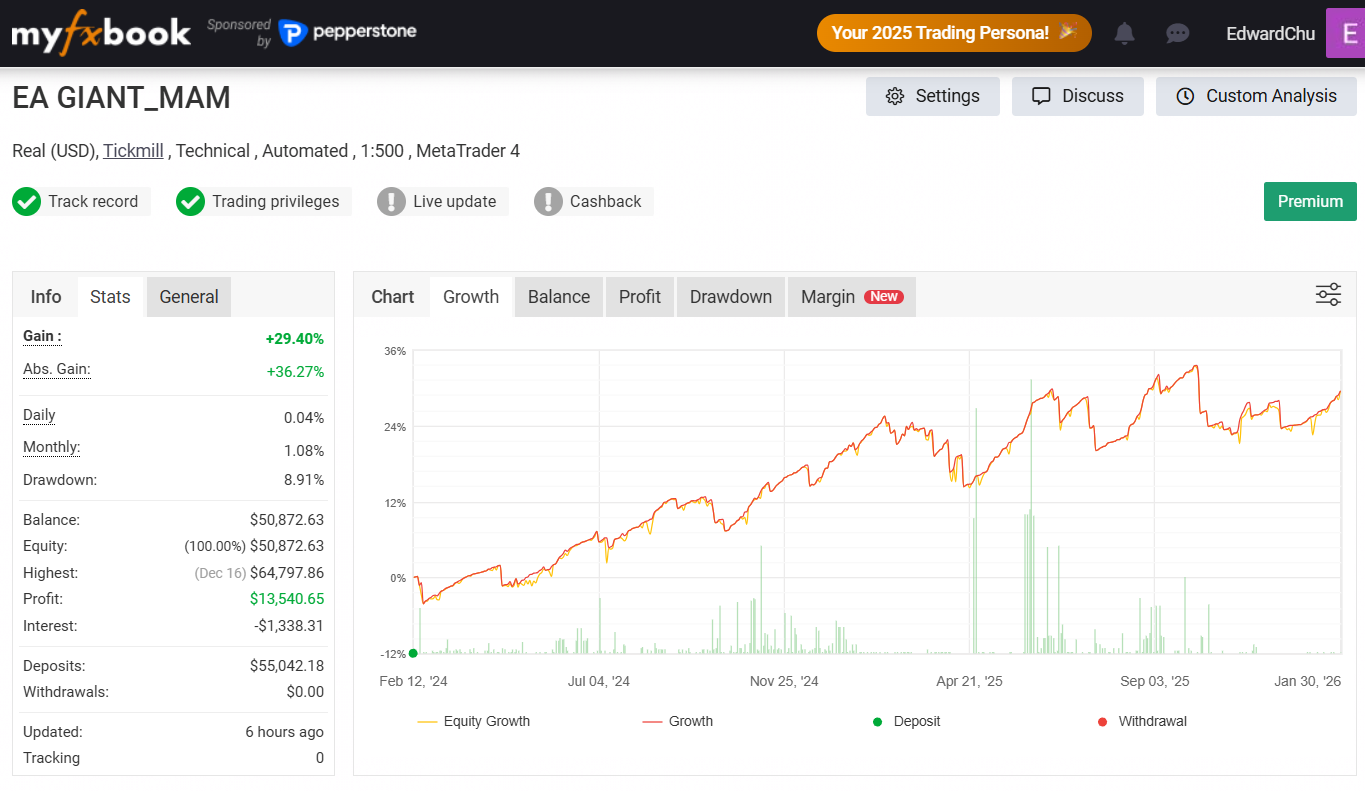Toggle the Withdrawal legend series

[x=1141, y=721]
